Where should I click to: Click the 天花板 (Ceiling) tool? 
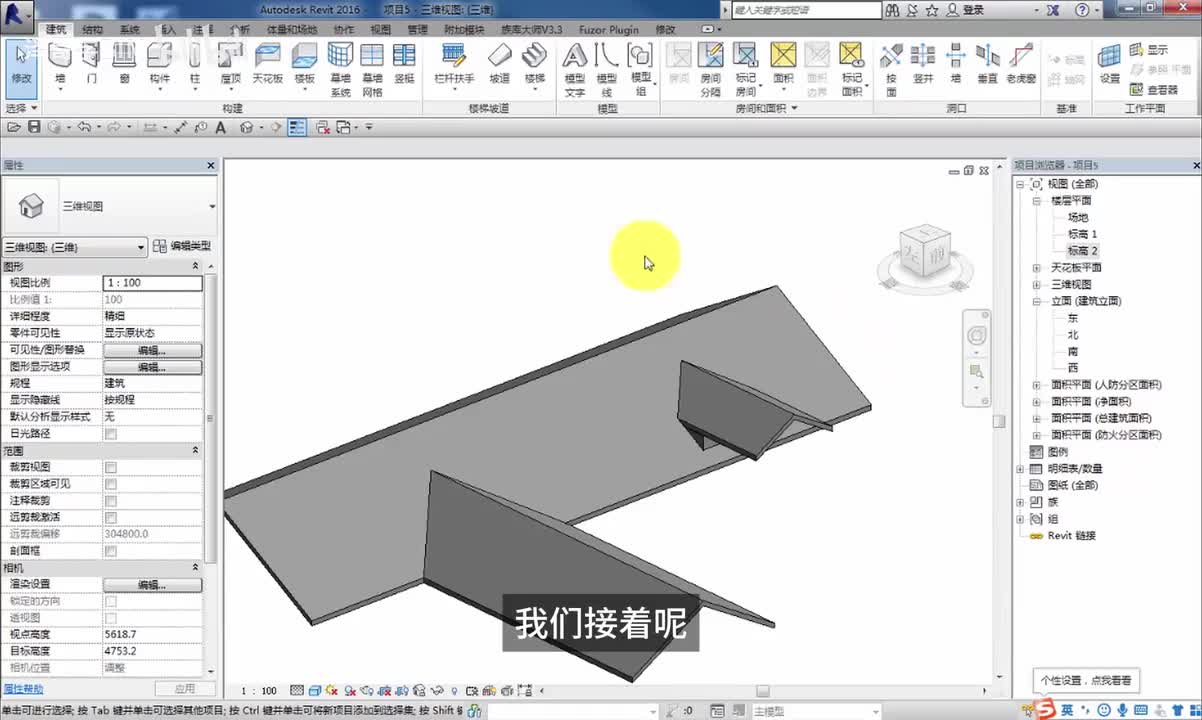[x=267, y=64]
